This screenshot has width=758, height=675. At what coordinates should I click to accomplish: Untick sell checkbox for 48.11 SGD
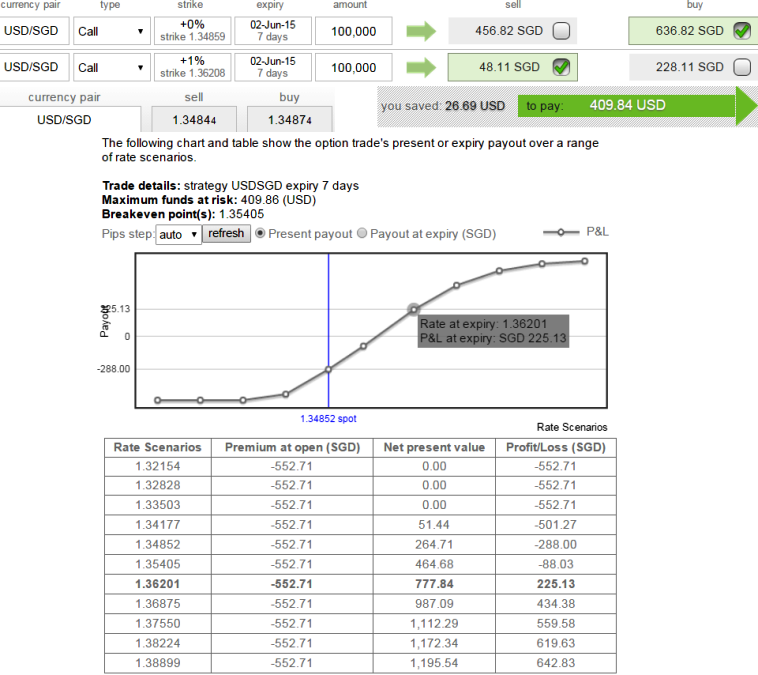pos(561,67)
